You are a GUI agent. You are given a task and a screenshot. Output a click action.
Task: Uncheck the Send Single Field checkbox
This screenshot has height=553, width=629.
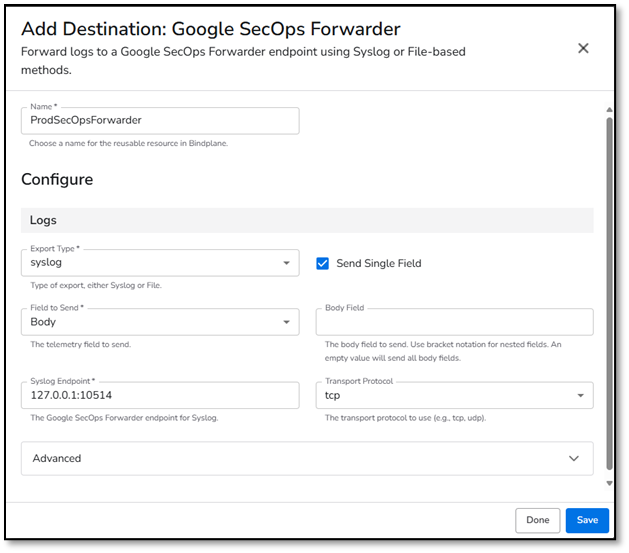pyautogui.click(x=322, y=263)
